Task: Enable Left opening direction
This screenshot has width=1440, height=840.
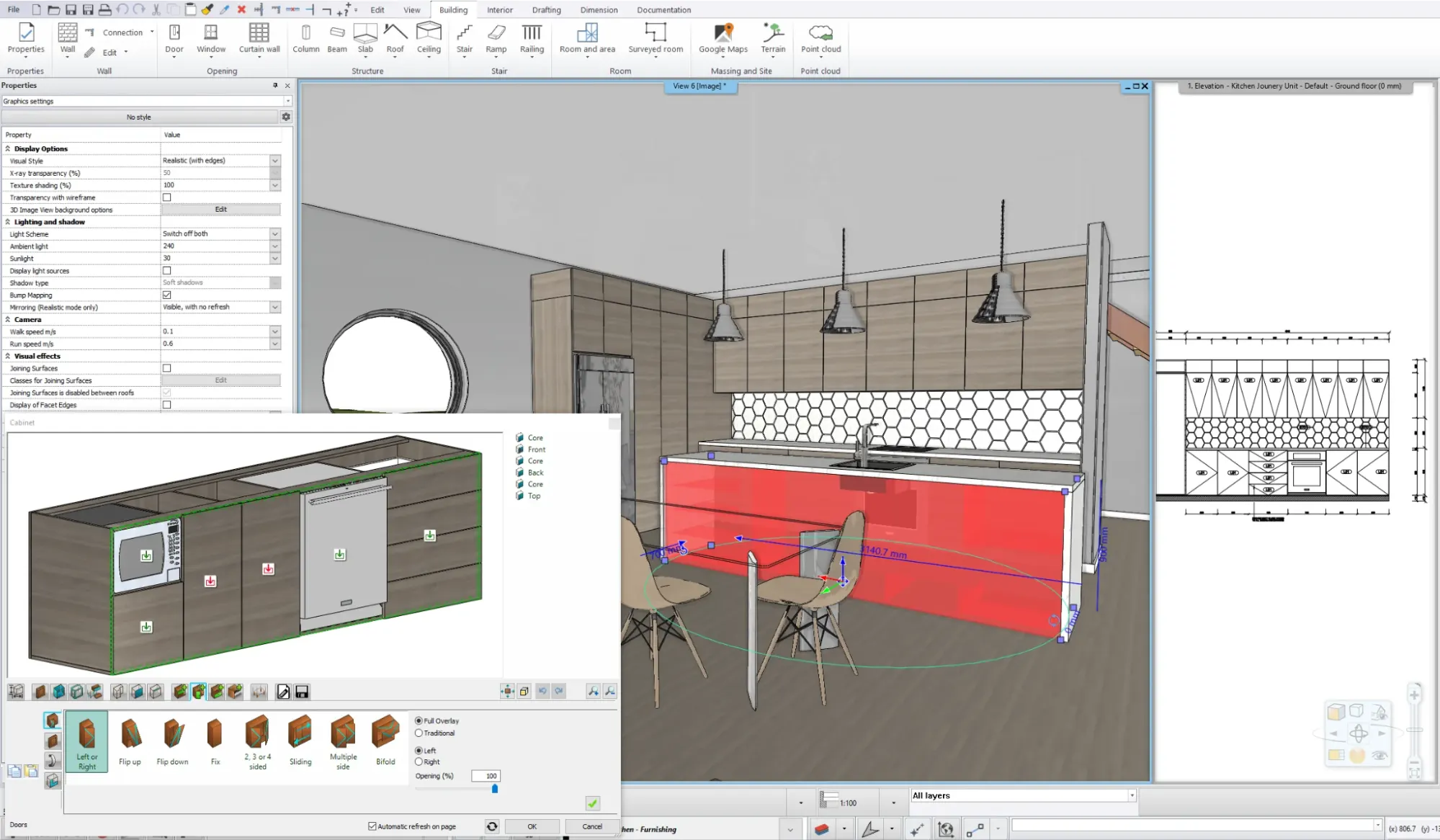Action: [x=419, y=749]
